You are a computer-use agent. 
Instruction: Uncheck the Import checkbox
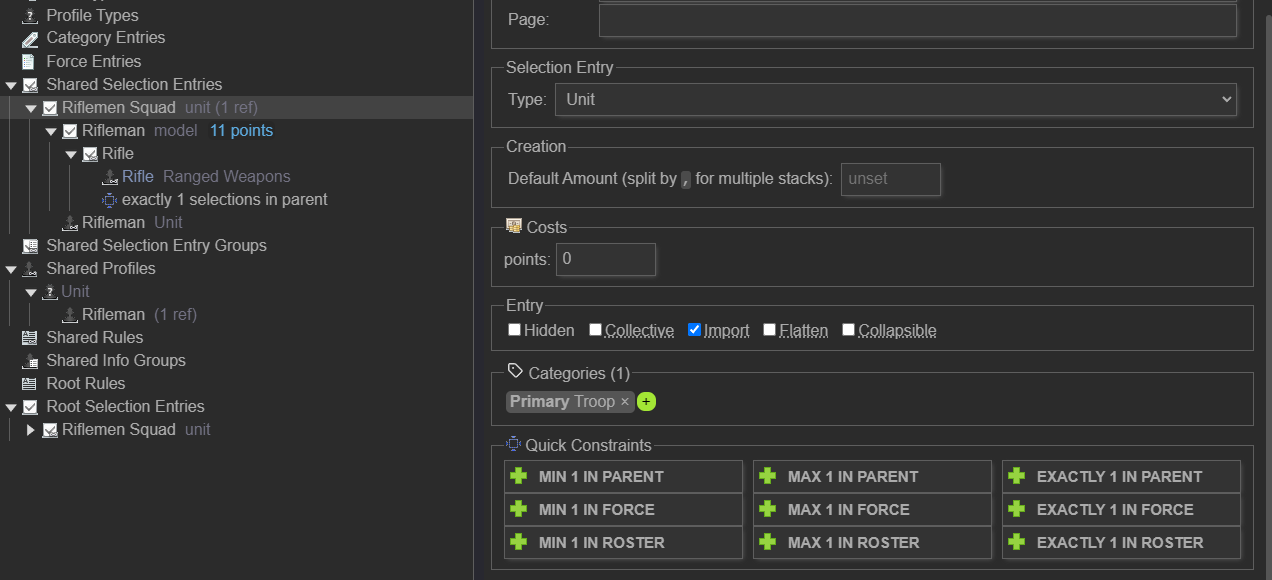pyautogui.click(x=695, y=330)
